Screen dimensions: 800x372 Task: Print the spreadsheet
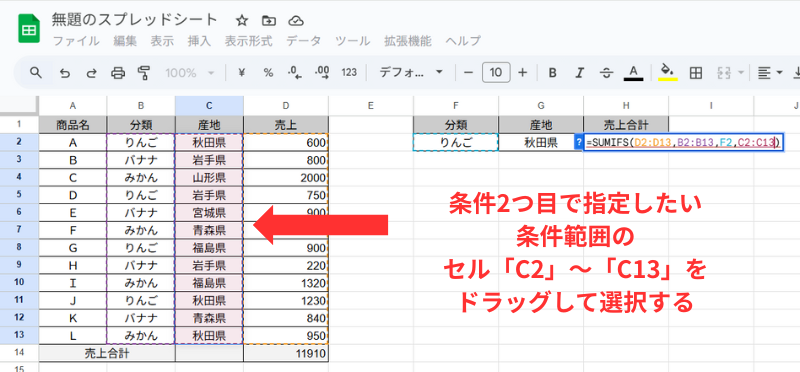[x=118, y=73]
